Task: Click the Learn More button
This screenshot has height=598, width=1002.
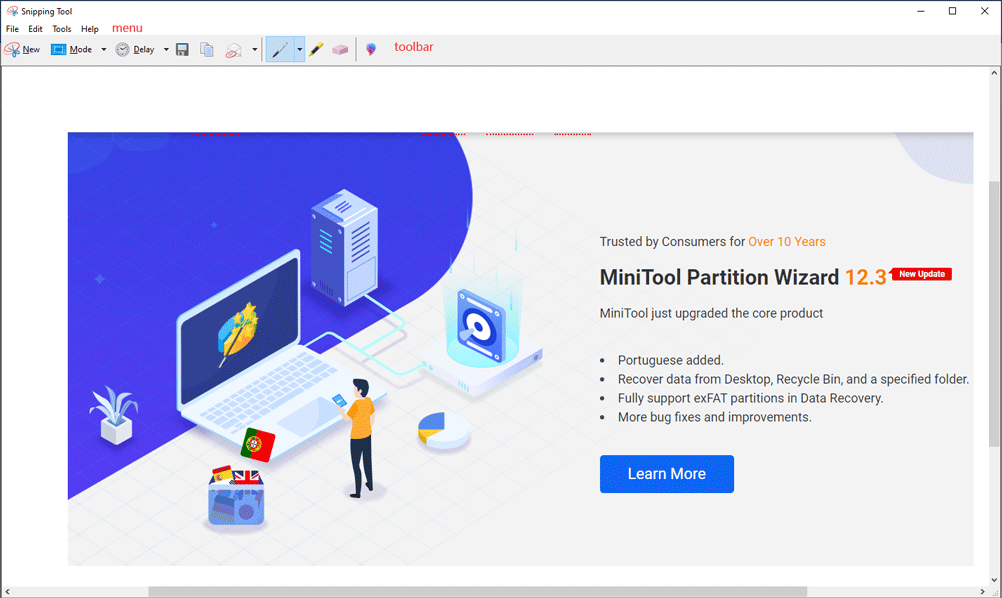Action: point(667,474)
